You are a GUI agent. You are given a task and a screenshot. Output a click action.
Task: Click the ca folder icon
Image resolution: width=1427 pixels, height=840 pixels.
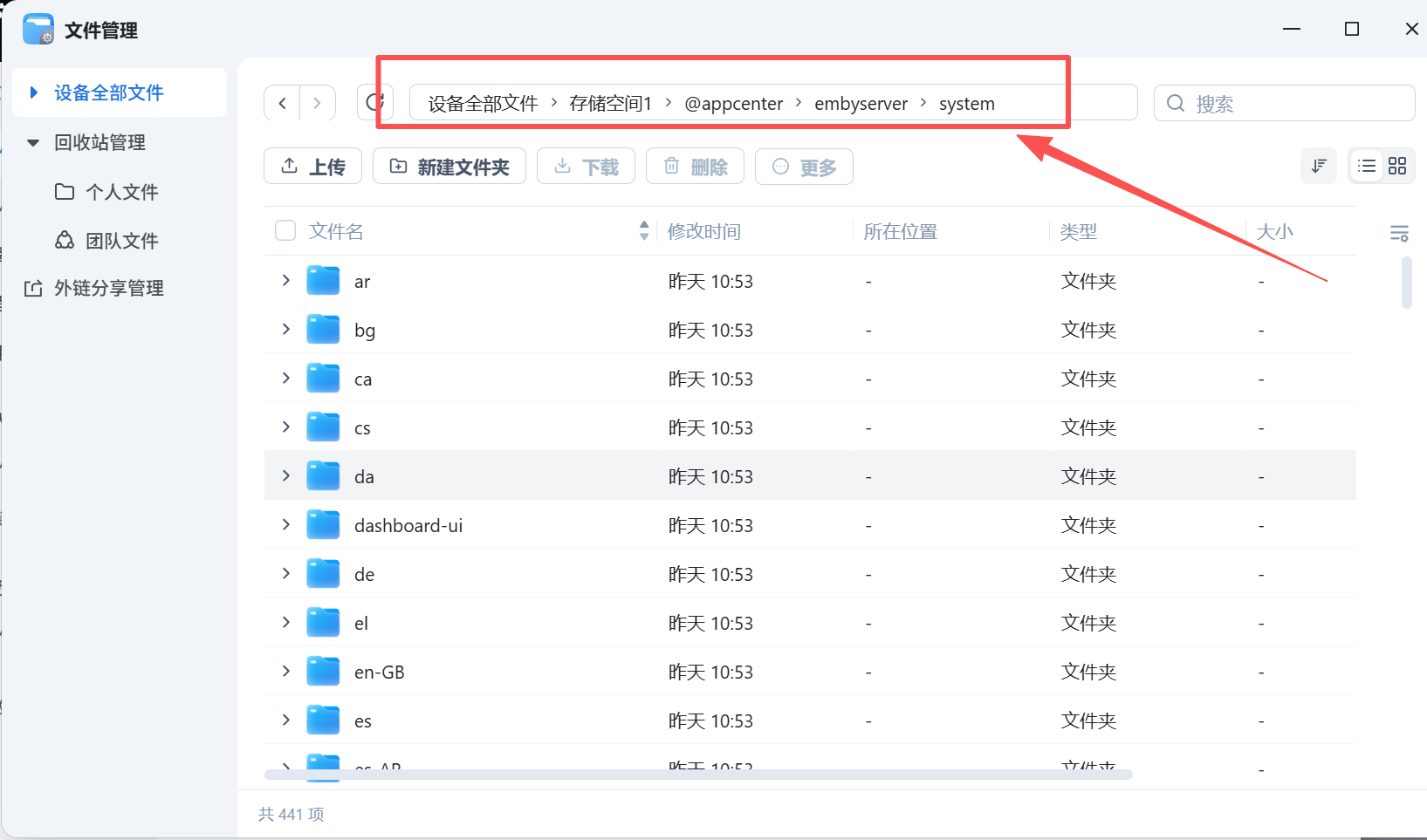click(x=323, y=379)
